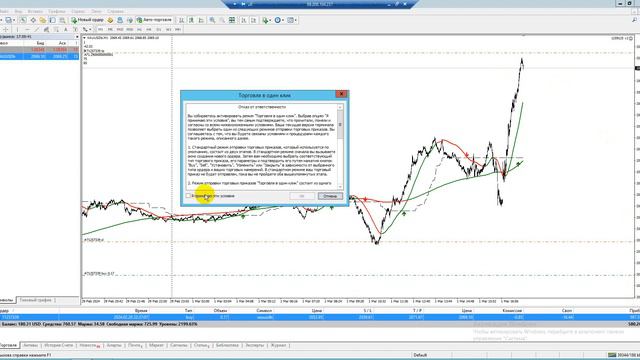Toggle the Авто-торговля button
Screen dimensions: 640x360
click(154, 20)
